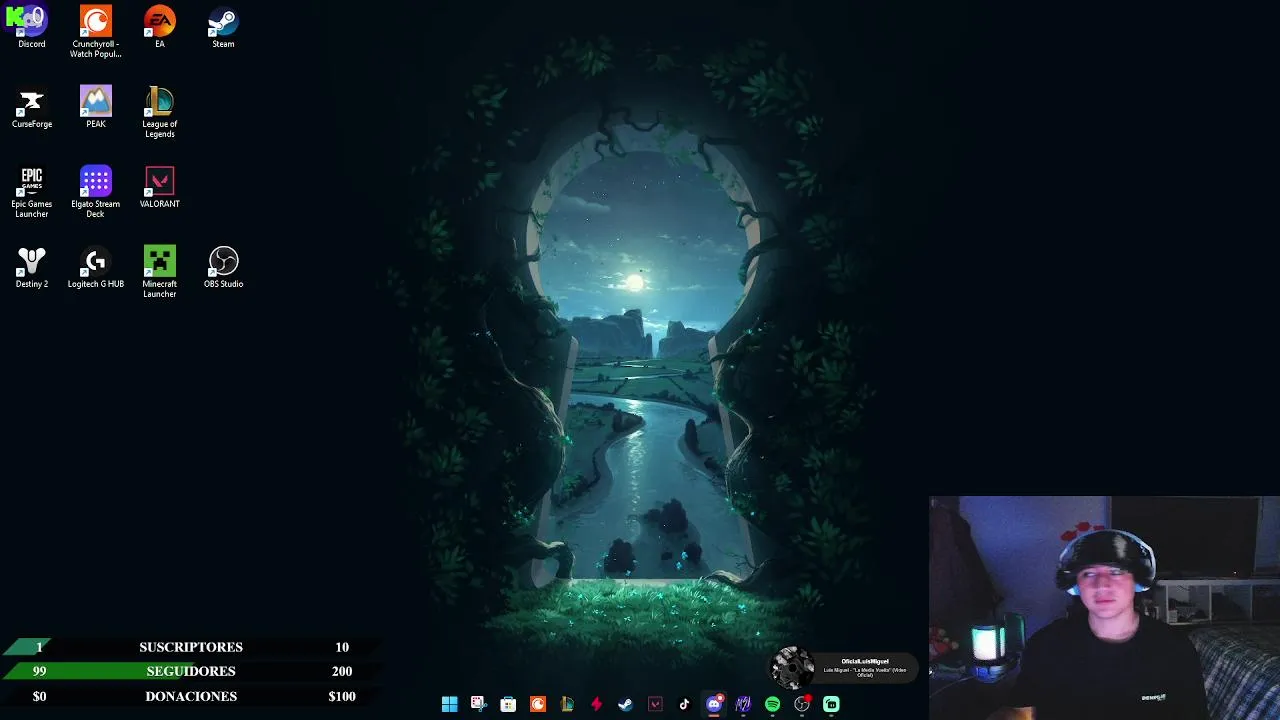Screen dimensions: 1280x720
Task: Click the webcam feed overlay
Action: (x=1104, y=608)
